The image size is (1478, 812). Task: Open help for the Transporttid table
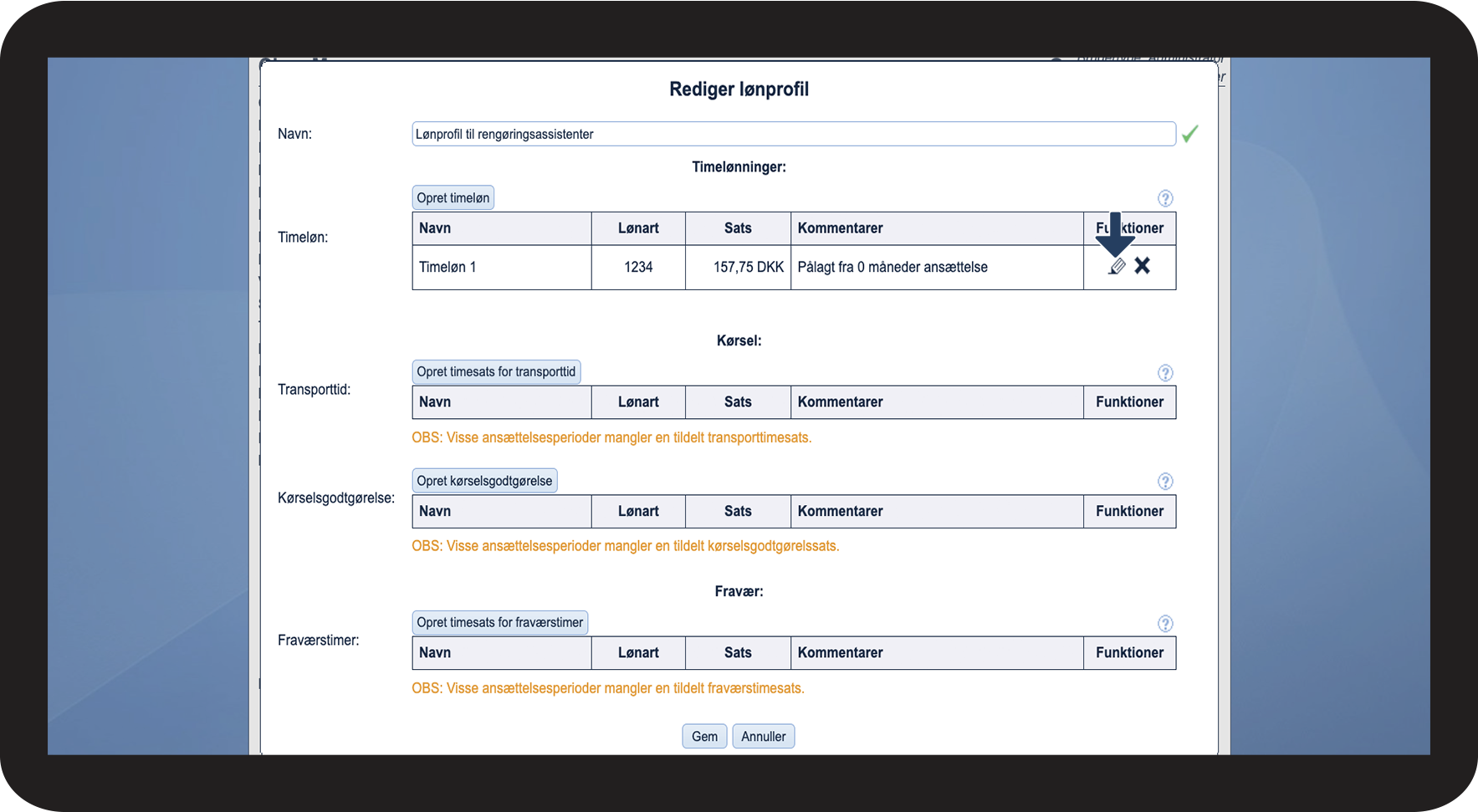(1165, 373)
